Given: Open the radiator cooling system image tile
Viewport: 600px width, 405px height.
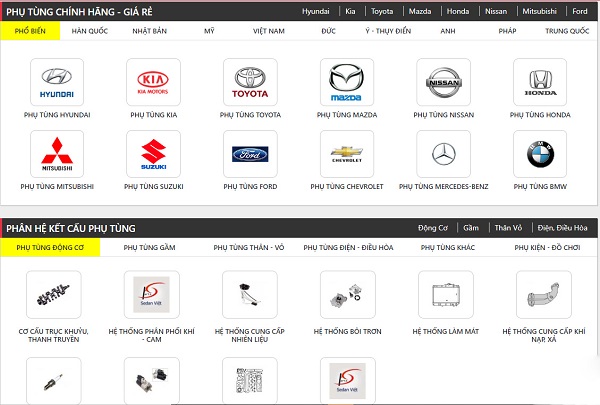Looking at the screenshot, I should [x=445, y=294].
